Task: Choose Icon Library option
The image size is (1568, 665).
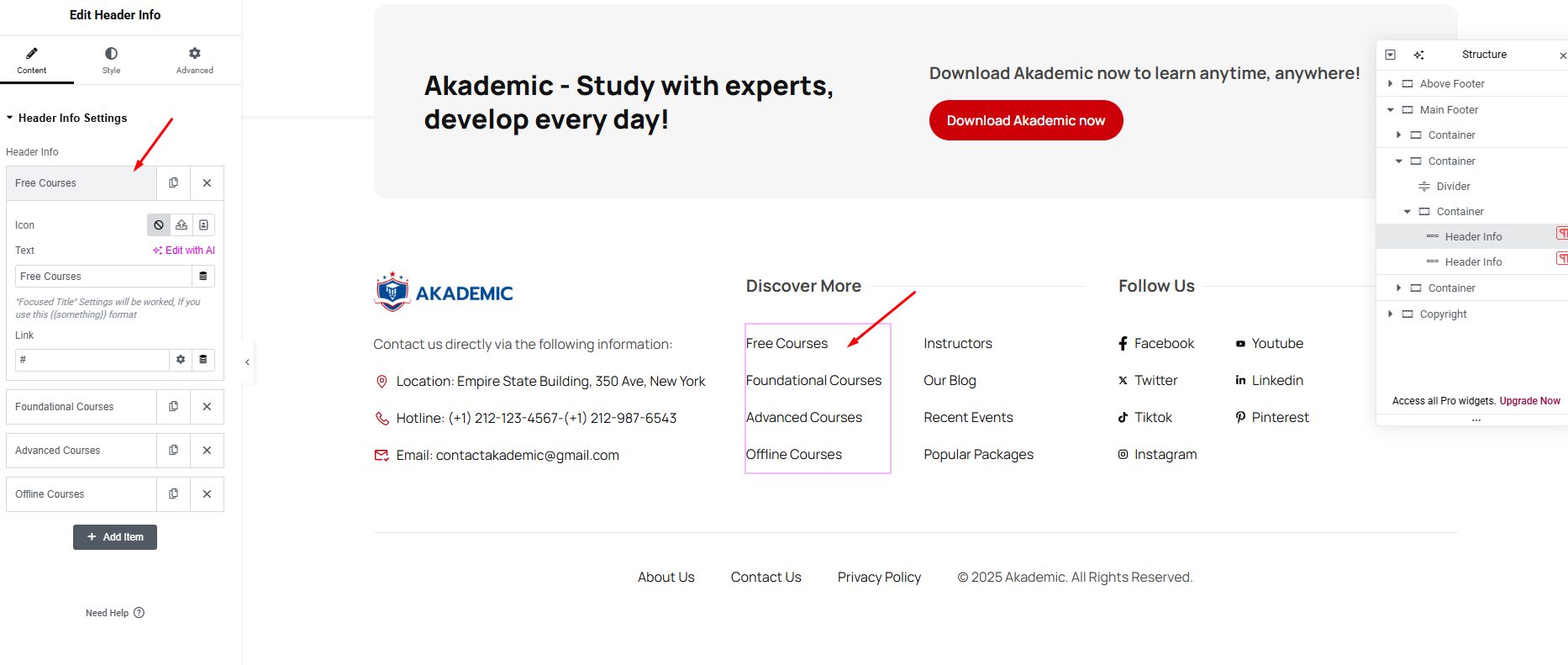Action: coord(203,225)
